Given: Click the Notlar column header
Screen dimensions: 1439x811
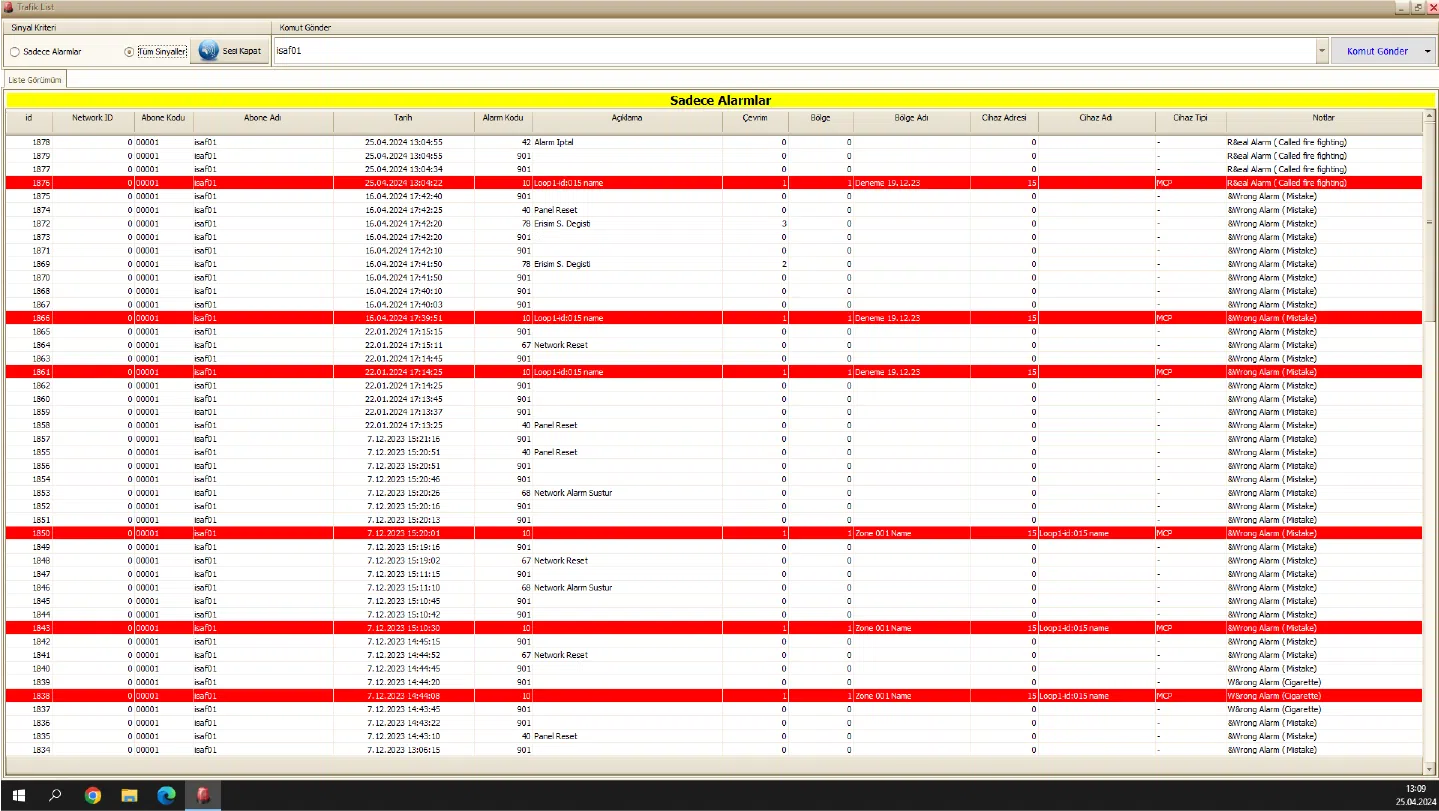Looking at the screenshot, I should [x=1323, y=118].
